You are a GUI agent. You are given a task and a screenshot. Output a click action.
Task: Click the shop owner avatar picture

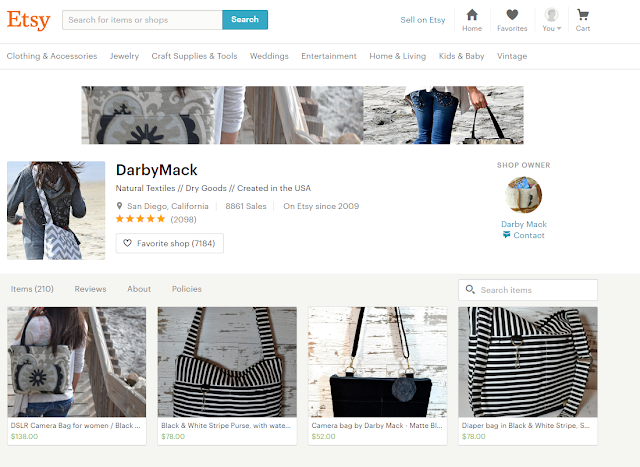(x=523, y=195)
